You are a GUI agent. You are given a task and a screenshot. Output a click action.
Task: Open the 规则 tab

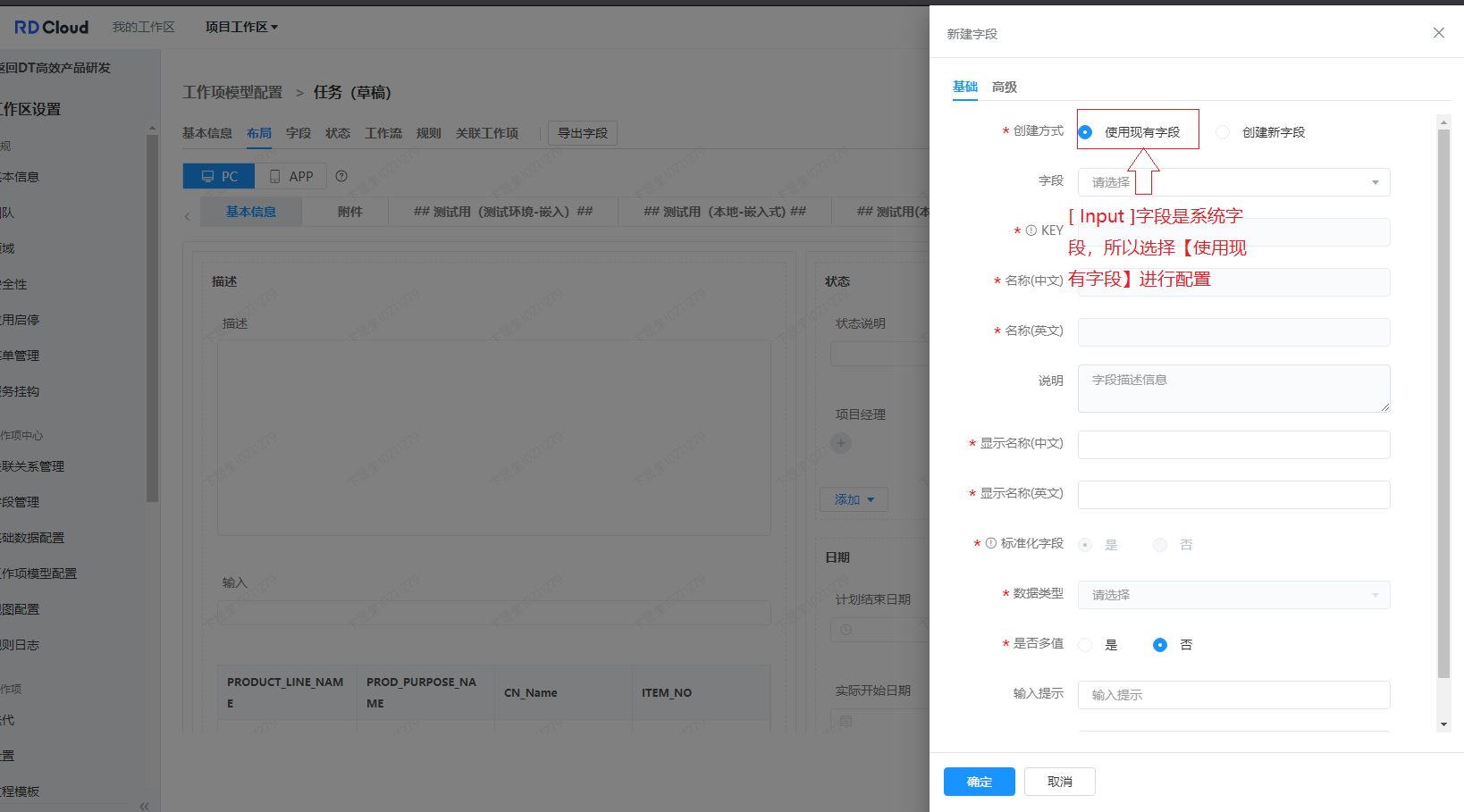coord(429,133)
